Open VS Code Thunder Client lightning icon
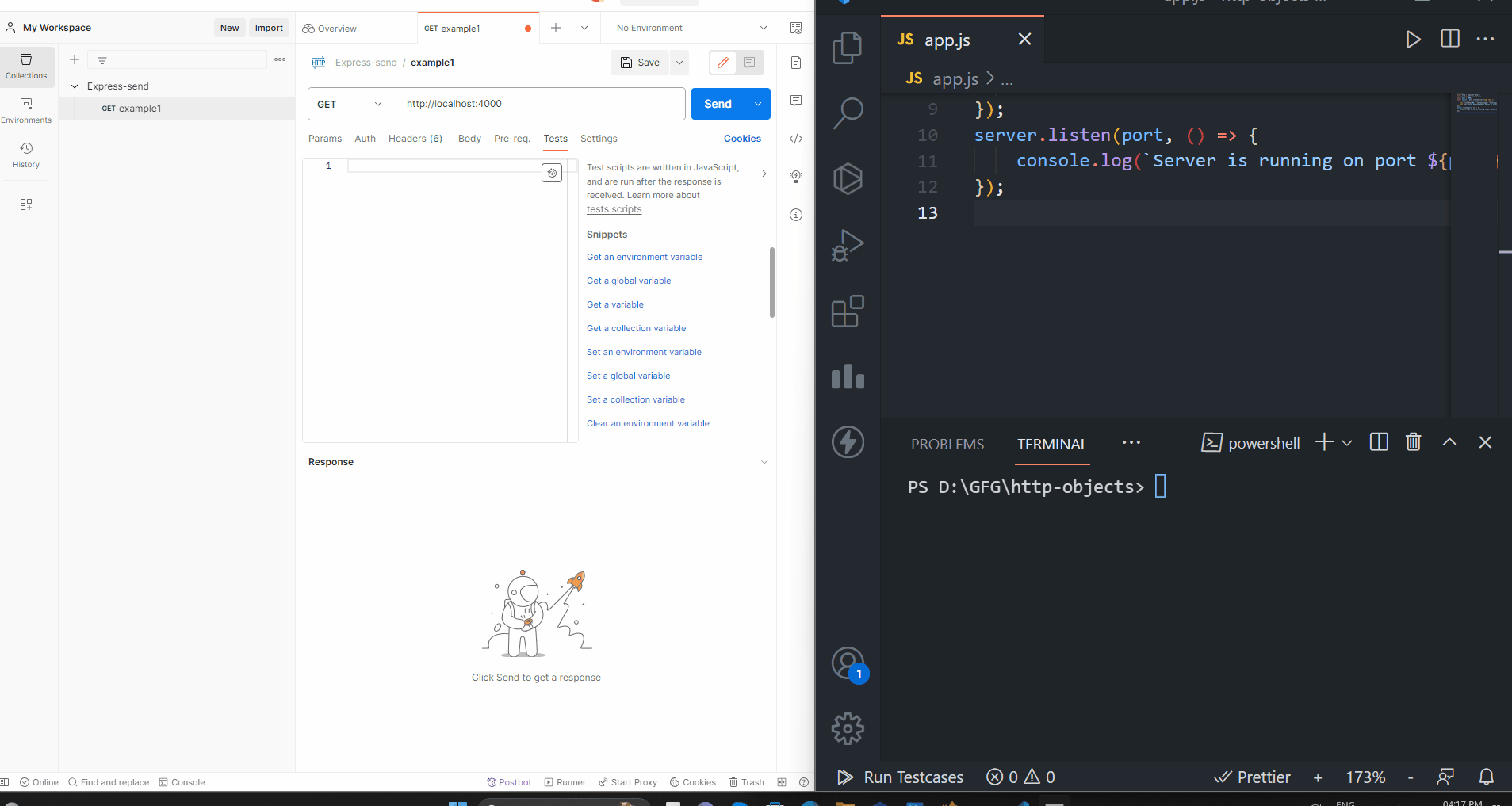The height and width of the screenshot is (806, 1512). tap(848, 442)
